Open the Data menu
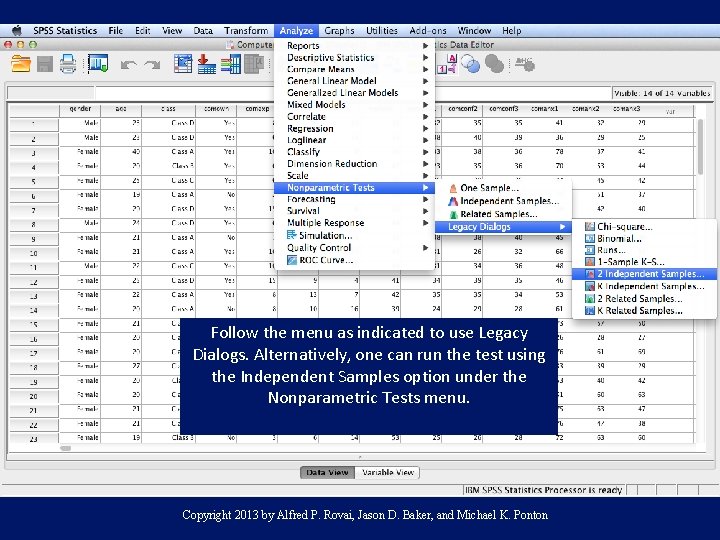Image resolution: width=720 pixels, height=540 pixels. (203, 31)
